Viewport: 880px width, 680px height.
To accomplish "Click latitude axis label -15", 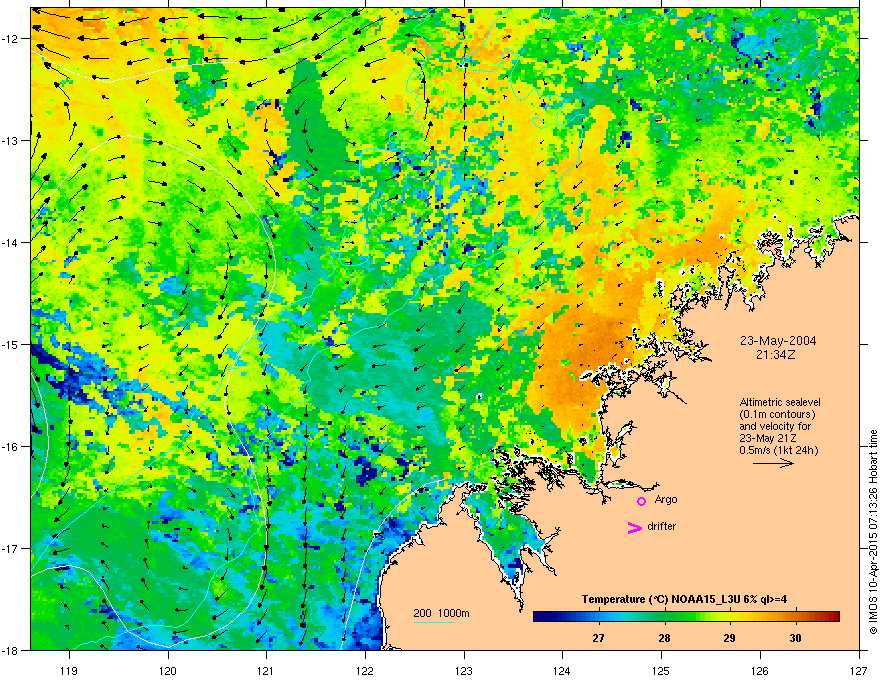I will click(10, 344).
